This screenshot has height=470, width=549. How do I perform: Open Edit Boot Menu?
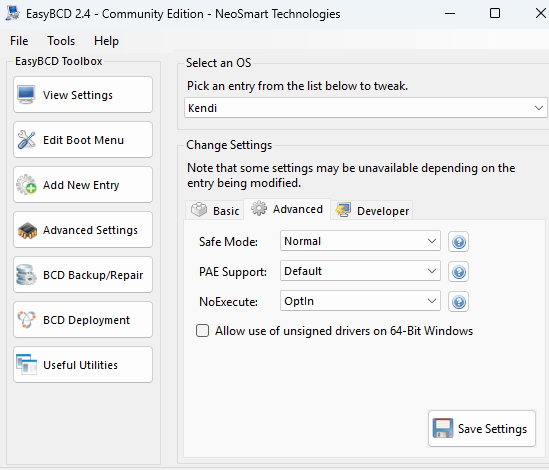[83, 139]
